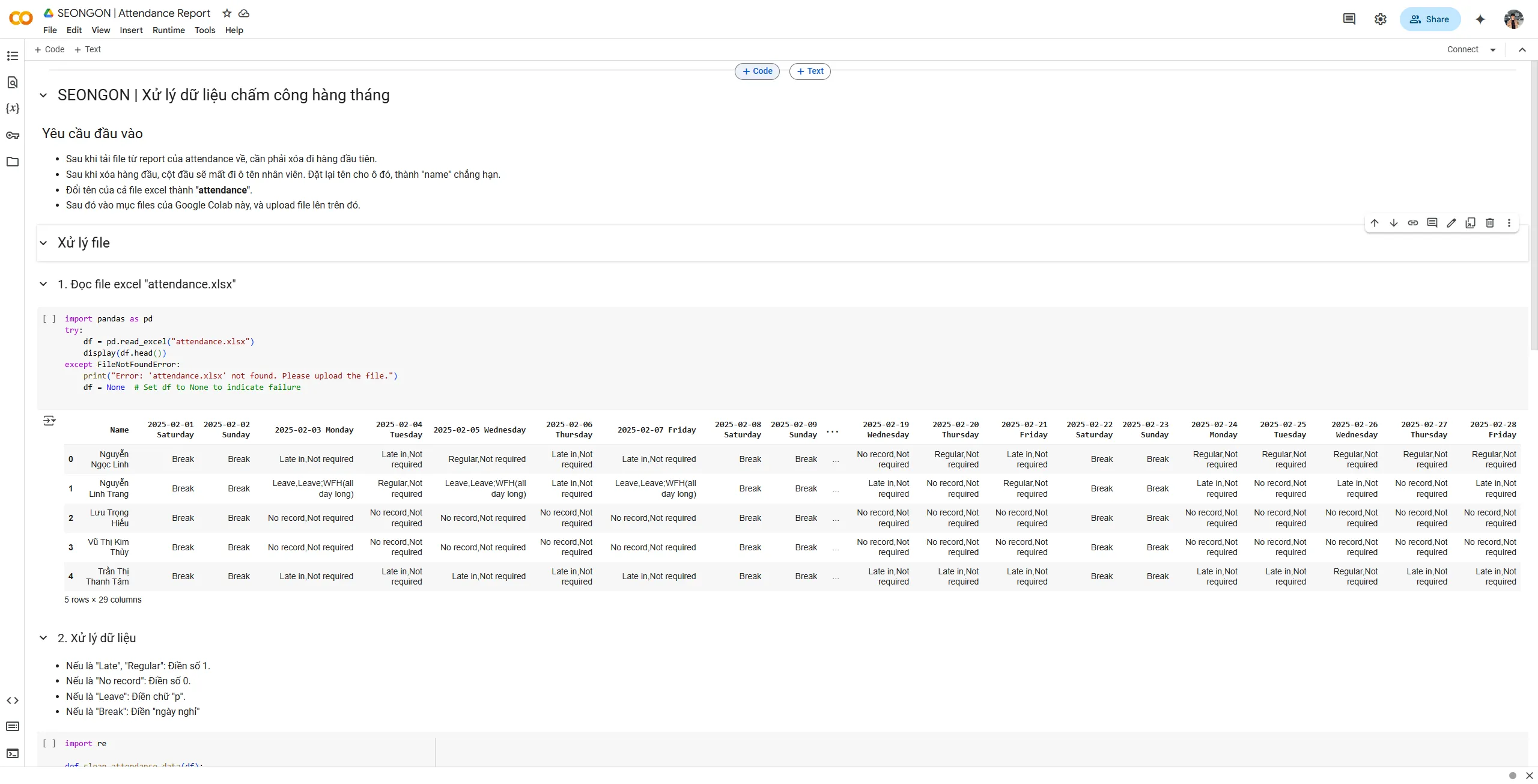Move cell down arrow

pyautogui.click(x=1394, y=223)
